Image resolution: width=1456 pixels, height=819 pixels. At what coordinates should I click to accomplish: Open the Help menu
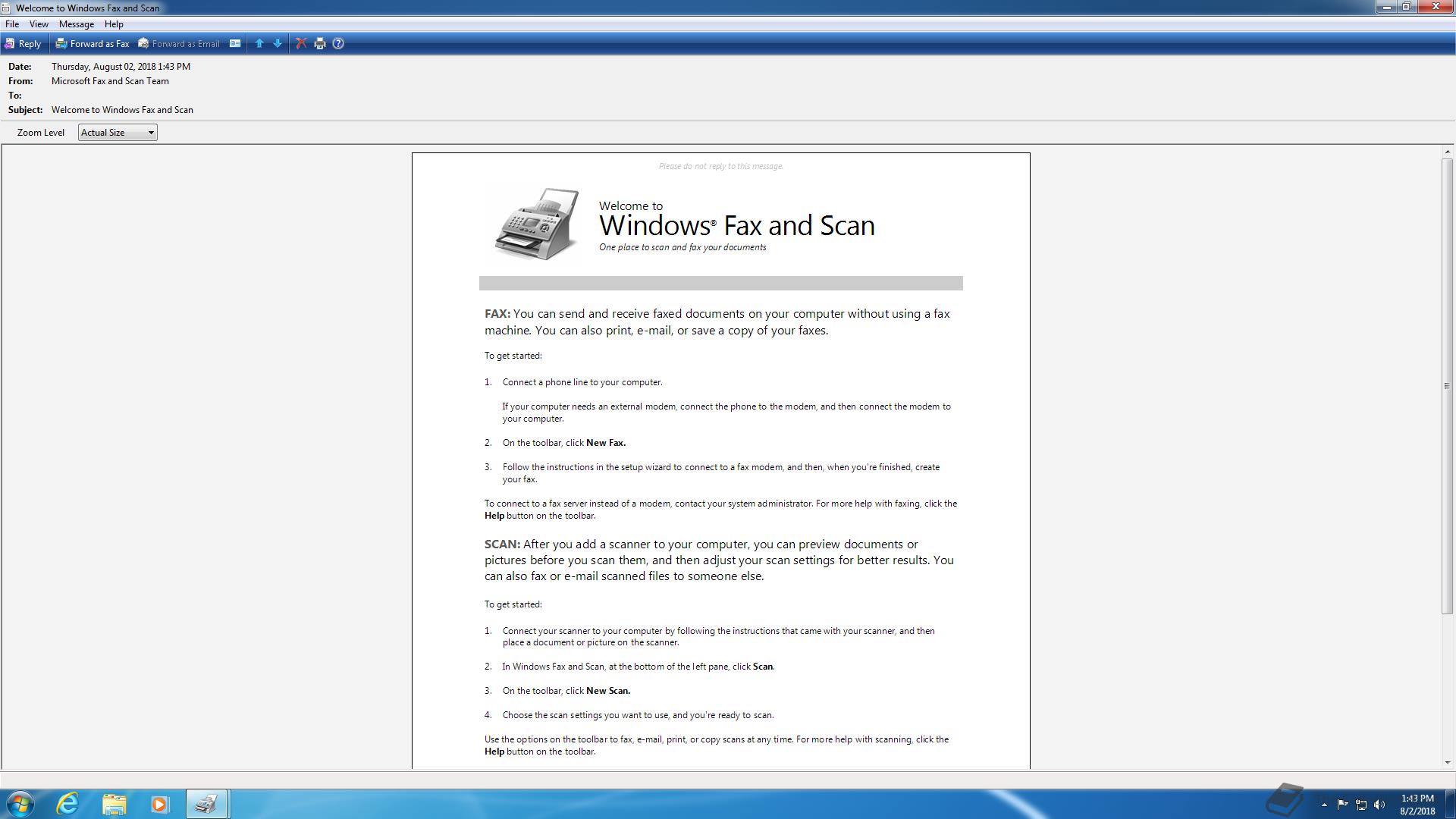click(x=114, y=24)
